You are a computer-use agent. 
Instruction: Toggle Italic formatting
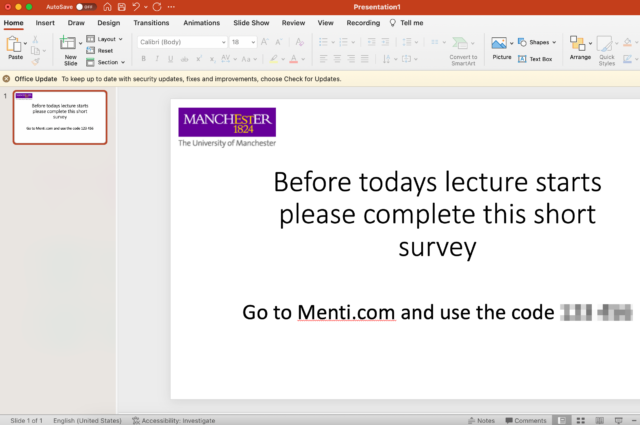(x=157, y=59)
